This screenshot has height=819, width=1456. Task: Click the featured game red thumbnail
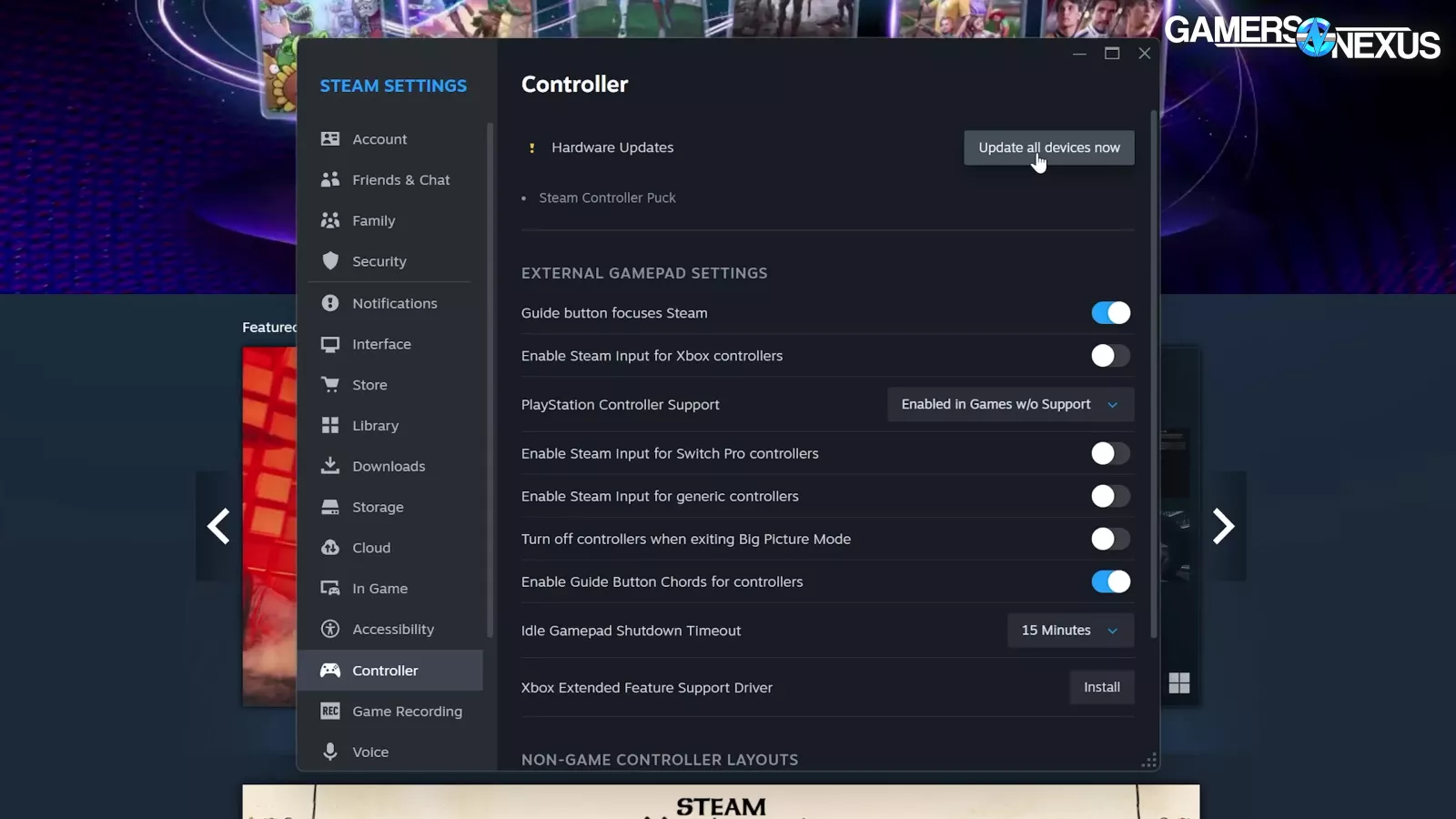click(x=269, y=526)
